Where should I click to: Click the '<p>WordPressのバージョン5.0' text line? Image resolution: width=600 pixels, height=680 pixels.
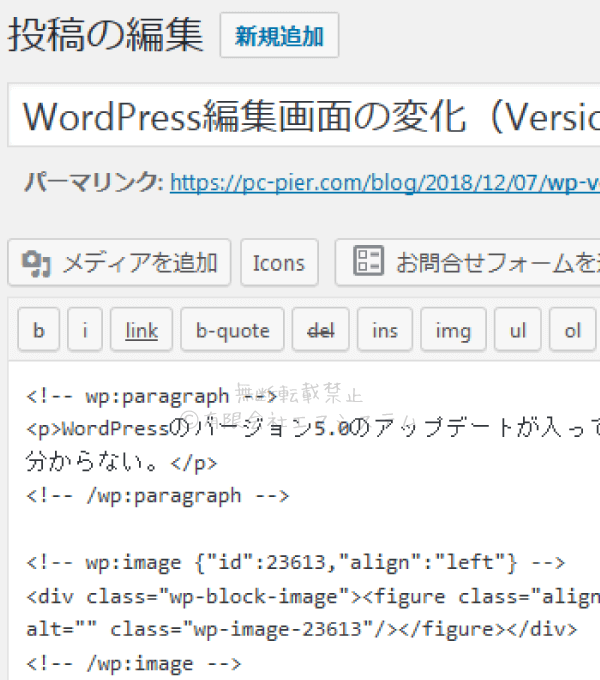(313, 428)
